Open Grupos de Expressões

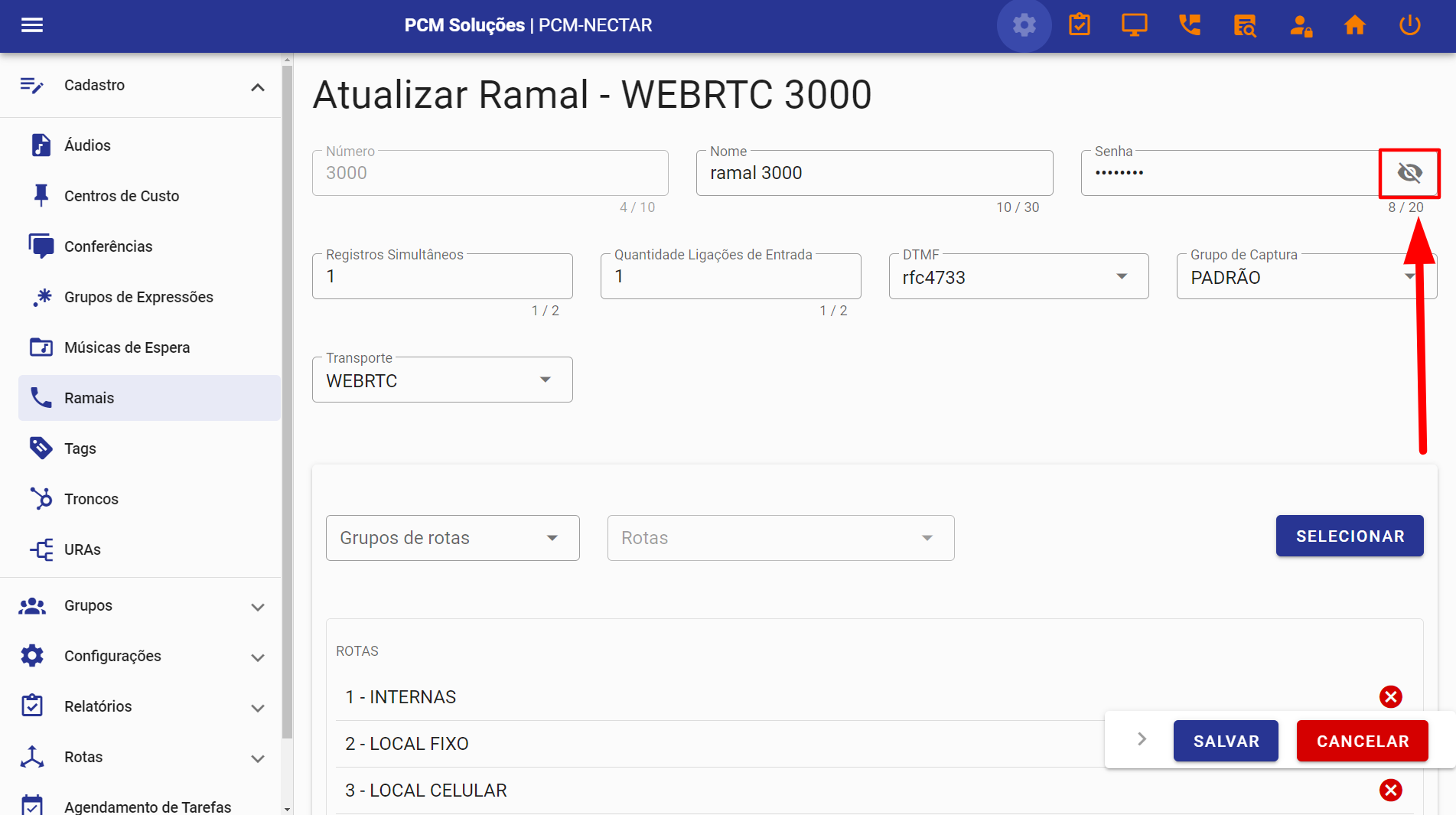coord(150,297)
